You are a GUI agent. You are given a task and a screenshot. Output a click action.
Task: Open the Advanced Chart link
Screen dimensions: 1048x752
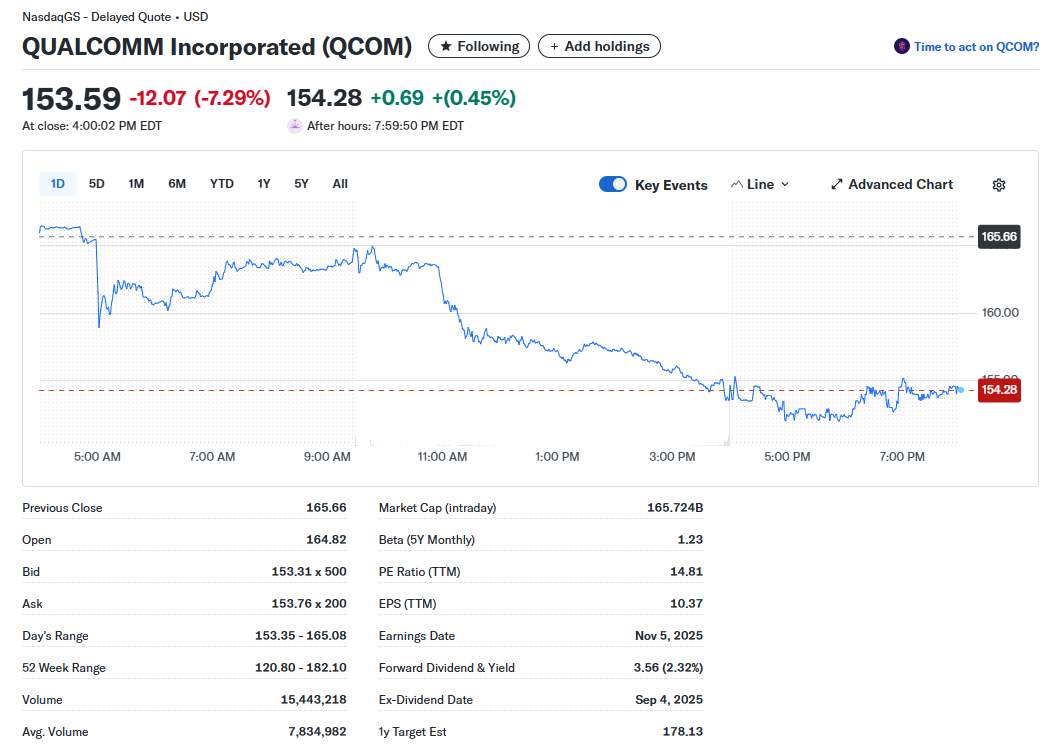tap(892, 184)
